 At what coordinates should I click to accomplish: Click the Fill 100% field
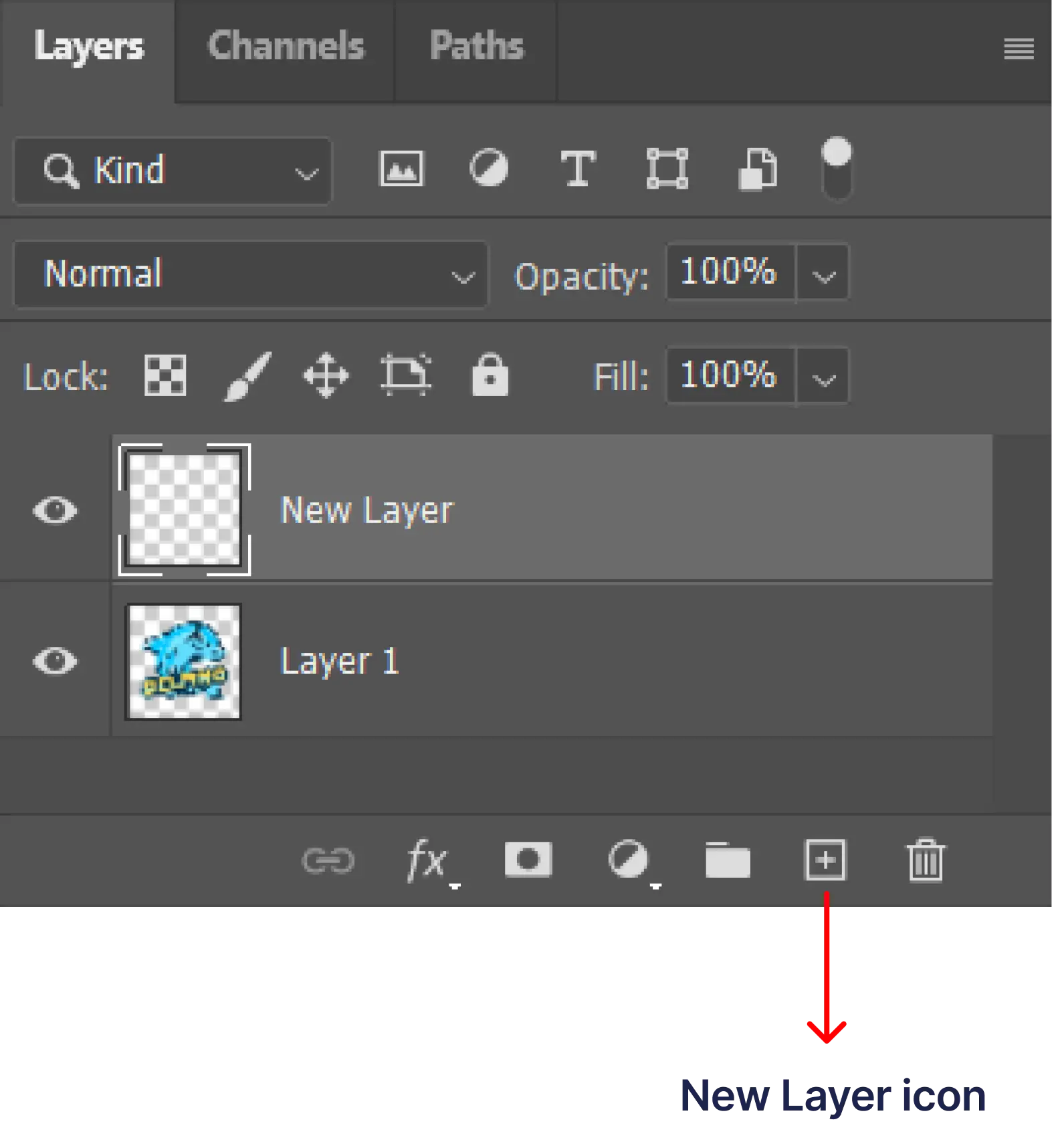point(730,375)
